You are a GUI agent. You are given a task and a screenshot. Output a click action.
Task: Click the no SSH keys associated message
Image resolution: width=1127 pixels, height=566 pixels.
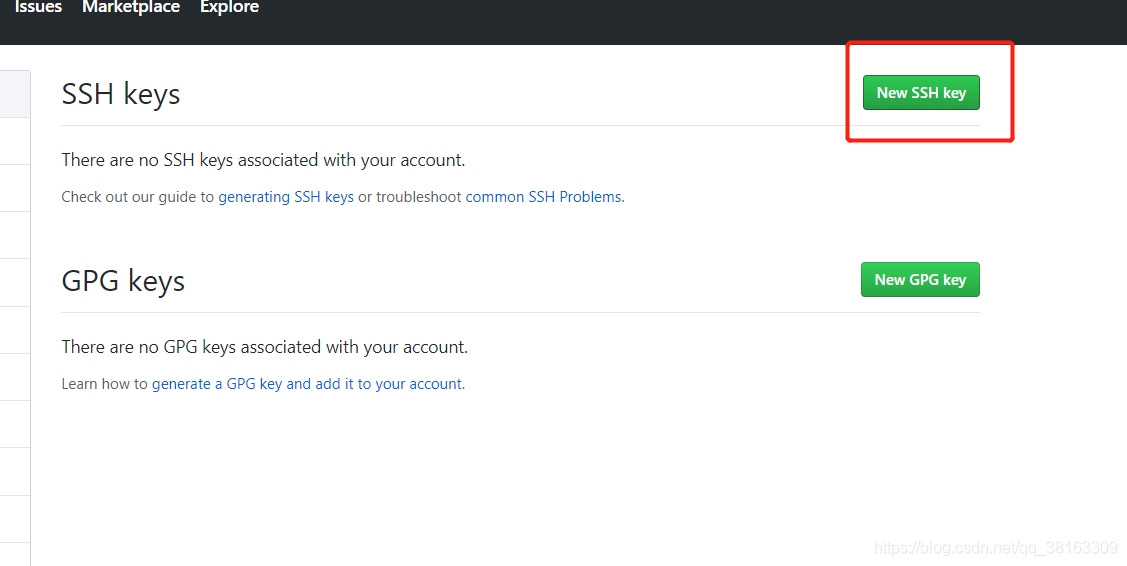pos(263,160)
